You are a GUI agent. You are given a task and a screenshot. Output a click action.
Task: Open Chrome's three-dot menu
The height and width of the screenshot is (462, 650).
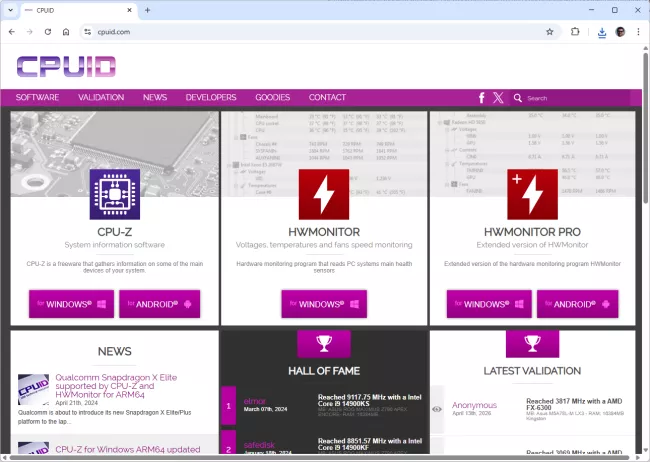pyautogui.click(x=637, y=32)
